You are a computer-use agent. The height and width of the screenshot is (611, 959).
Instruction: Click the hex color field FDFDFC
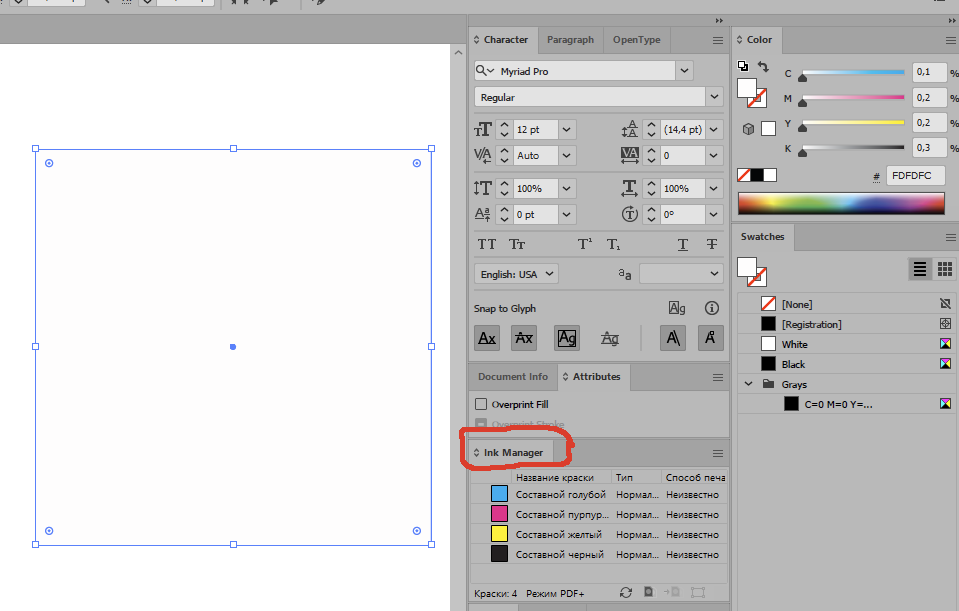click(916, 176)
